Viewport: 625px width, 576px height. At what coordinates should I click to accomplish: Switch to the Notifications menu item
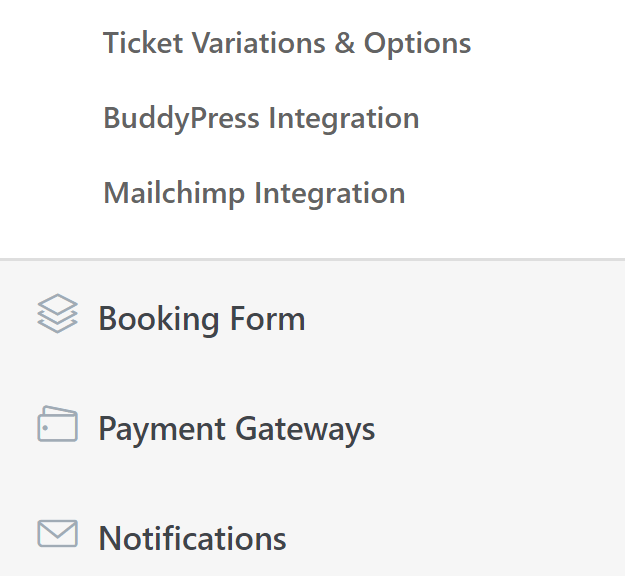click(x=192, y=539)
